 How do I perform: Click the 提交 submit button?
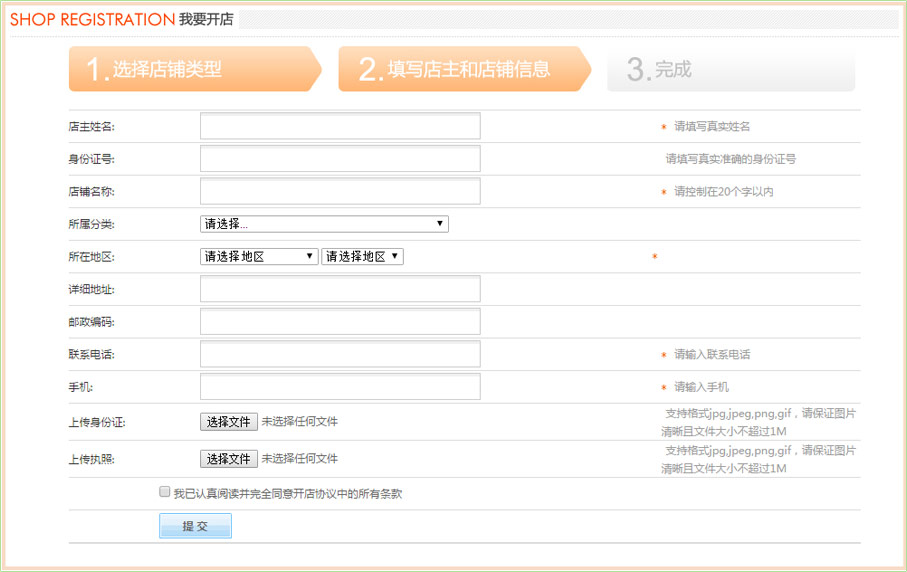point(195,526)
